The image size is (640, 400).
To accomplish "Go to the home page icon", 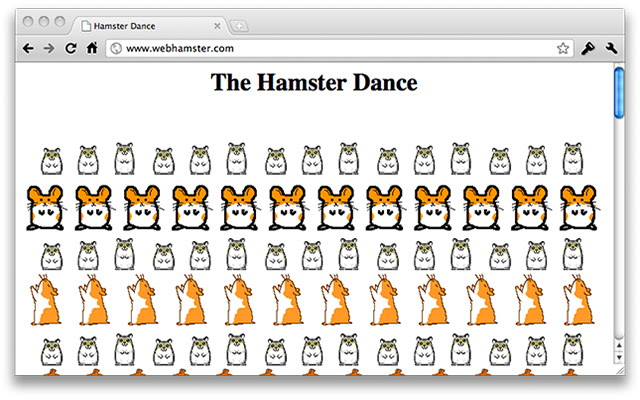I will (92, 48).
